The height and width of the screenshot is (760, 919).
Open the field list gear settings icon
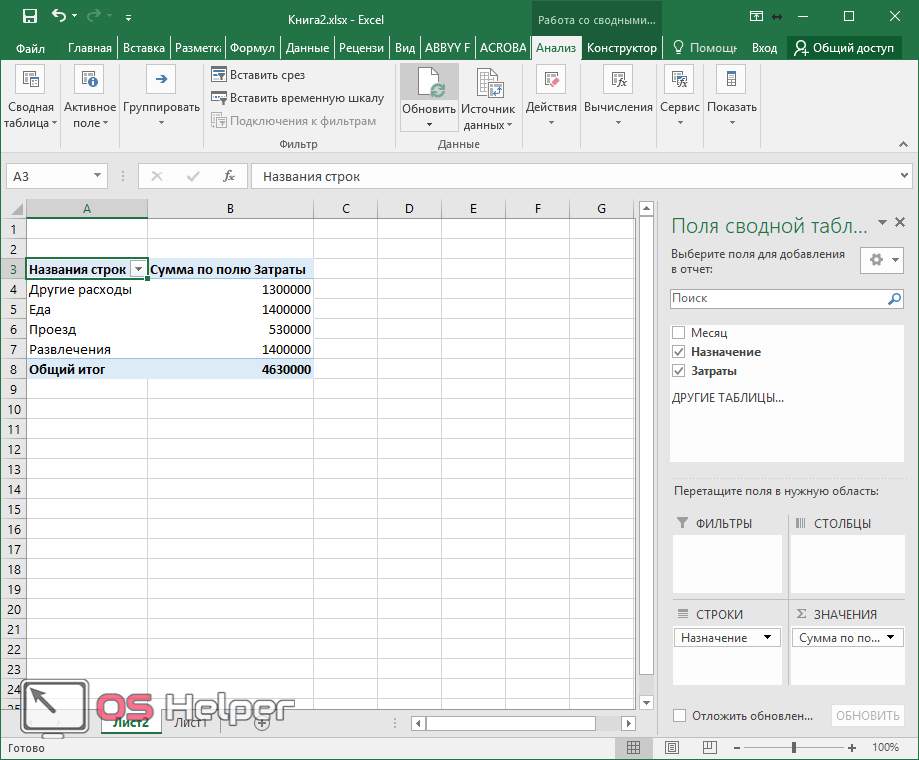point(876,259)
